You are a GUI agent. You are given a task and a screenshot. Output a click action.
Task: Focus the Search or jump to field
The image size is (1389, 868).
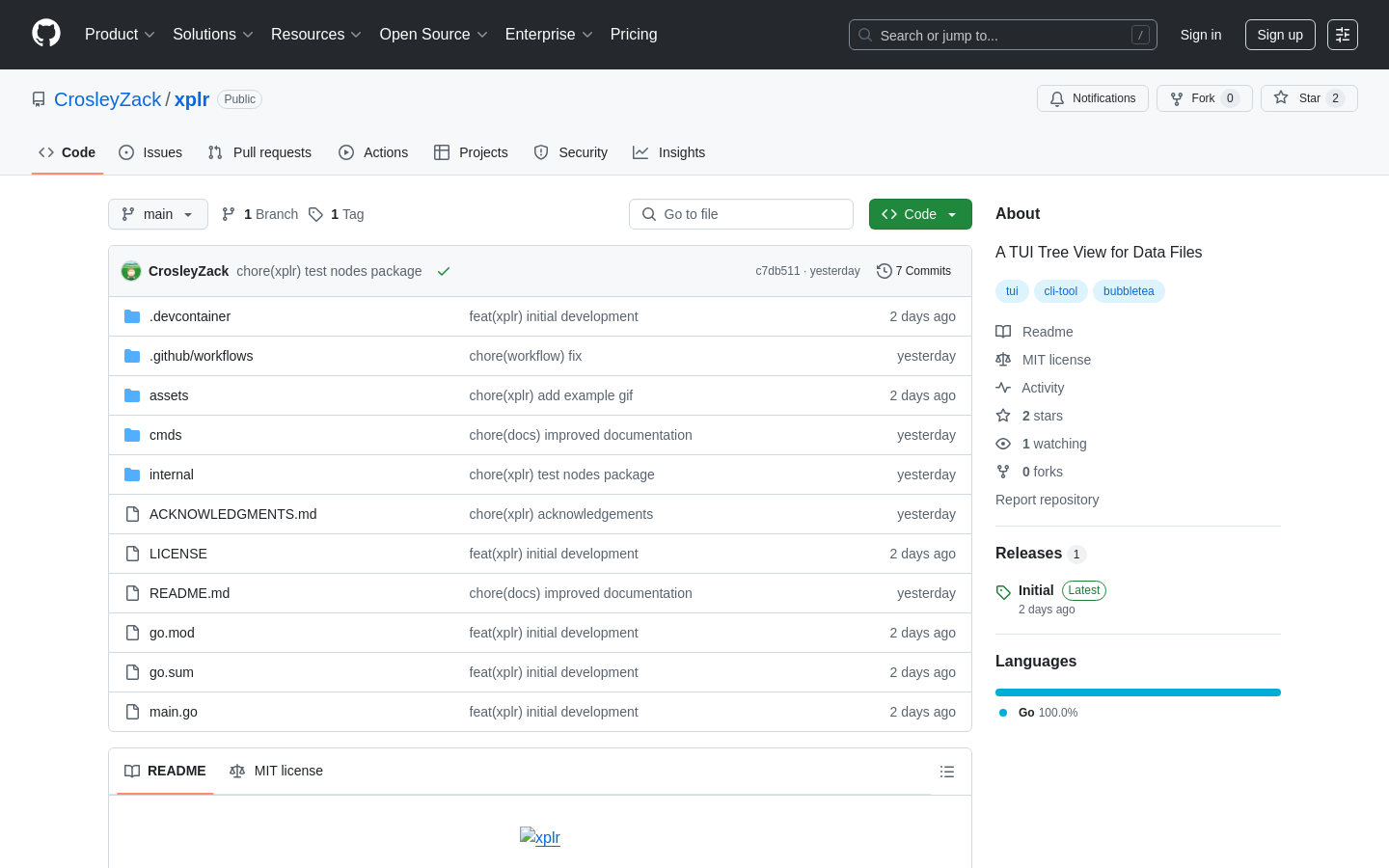click(x=1003, y=35)
